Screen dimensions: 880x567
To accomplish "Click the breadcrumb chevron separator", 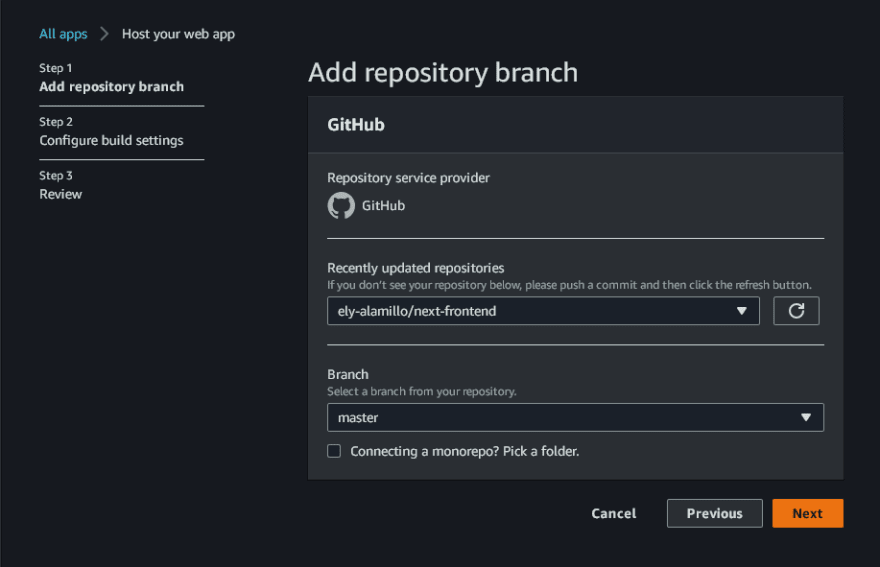I will (104, 34).
